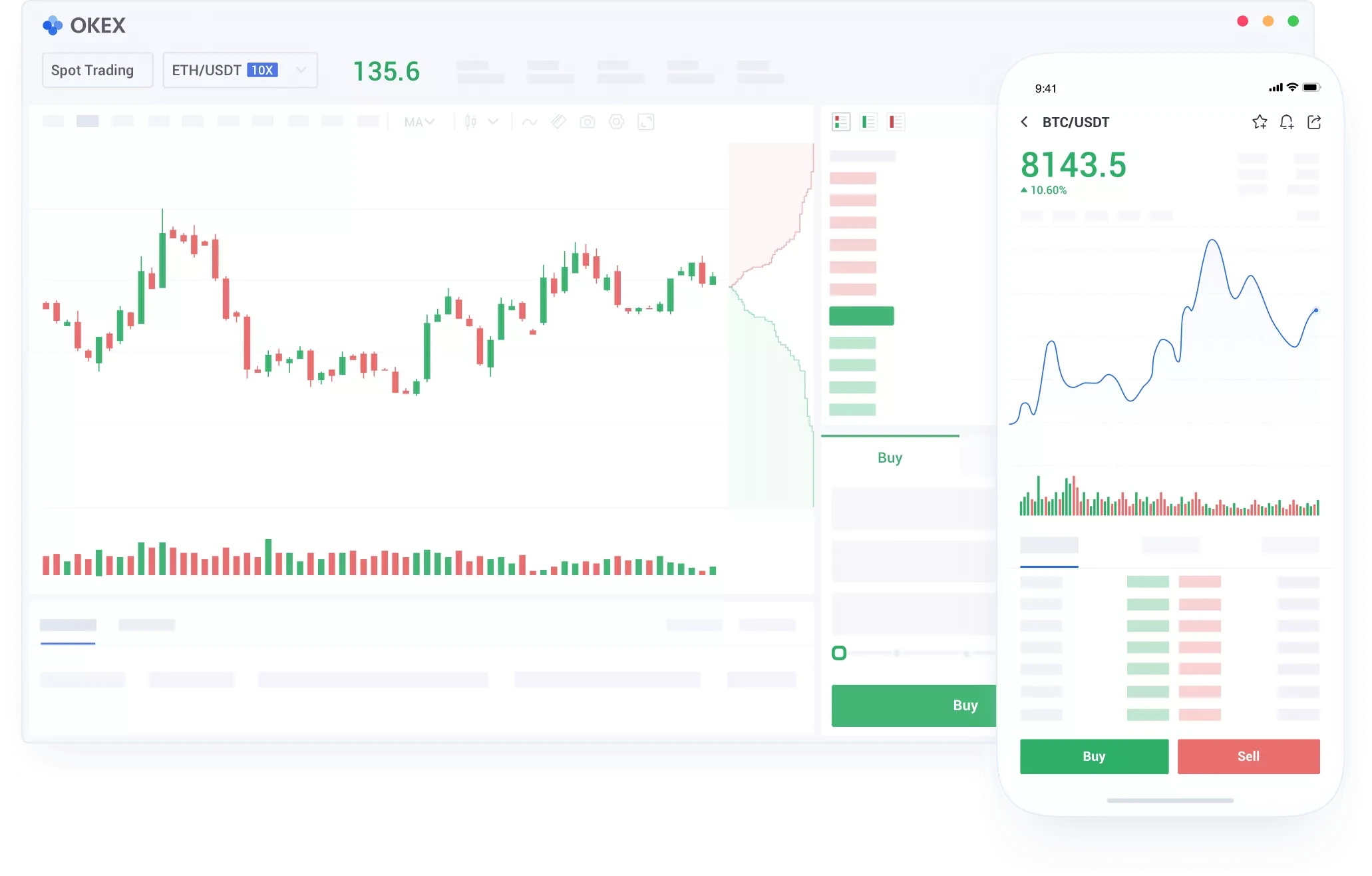This screenshot has width=1372, height=876.
Task: Show buy orders only in the order book
Action: point(868,122)
